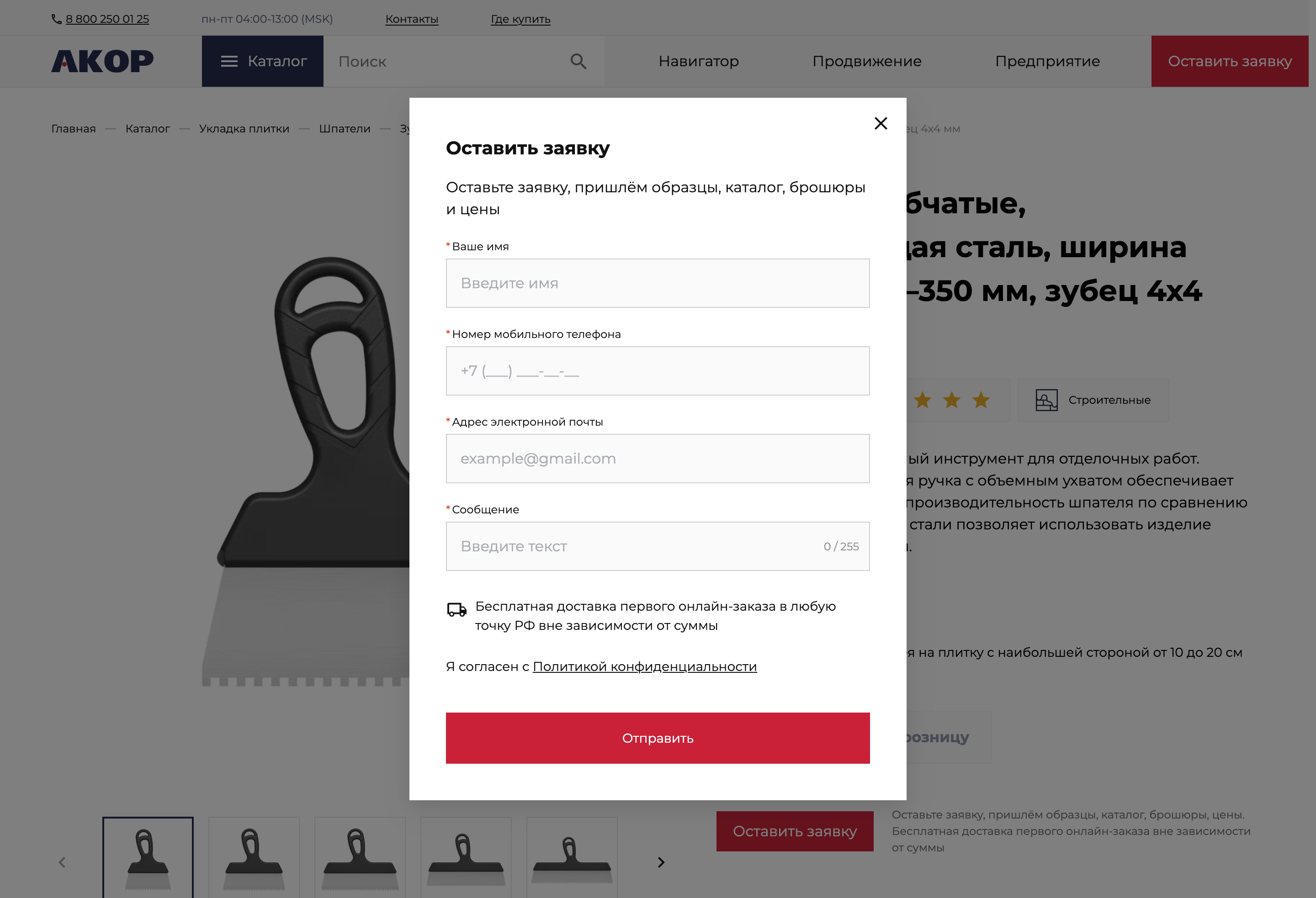Click the mobile phone number field
Image resolution: width=1316 pixels, height=898 pixels.
(x=658, y=371)
